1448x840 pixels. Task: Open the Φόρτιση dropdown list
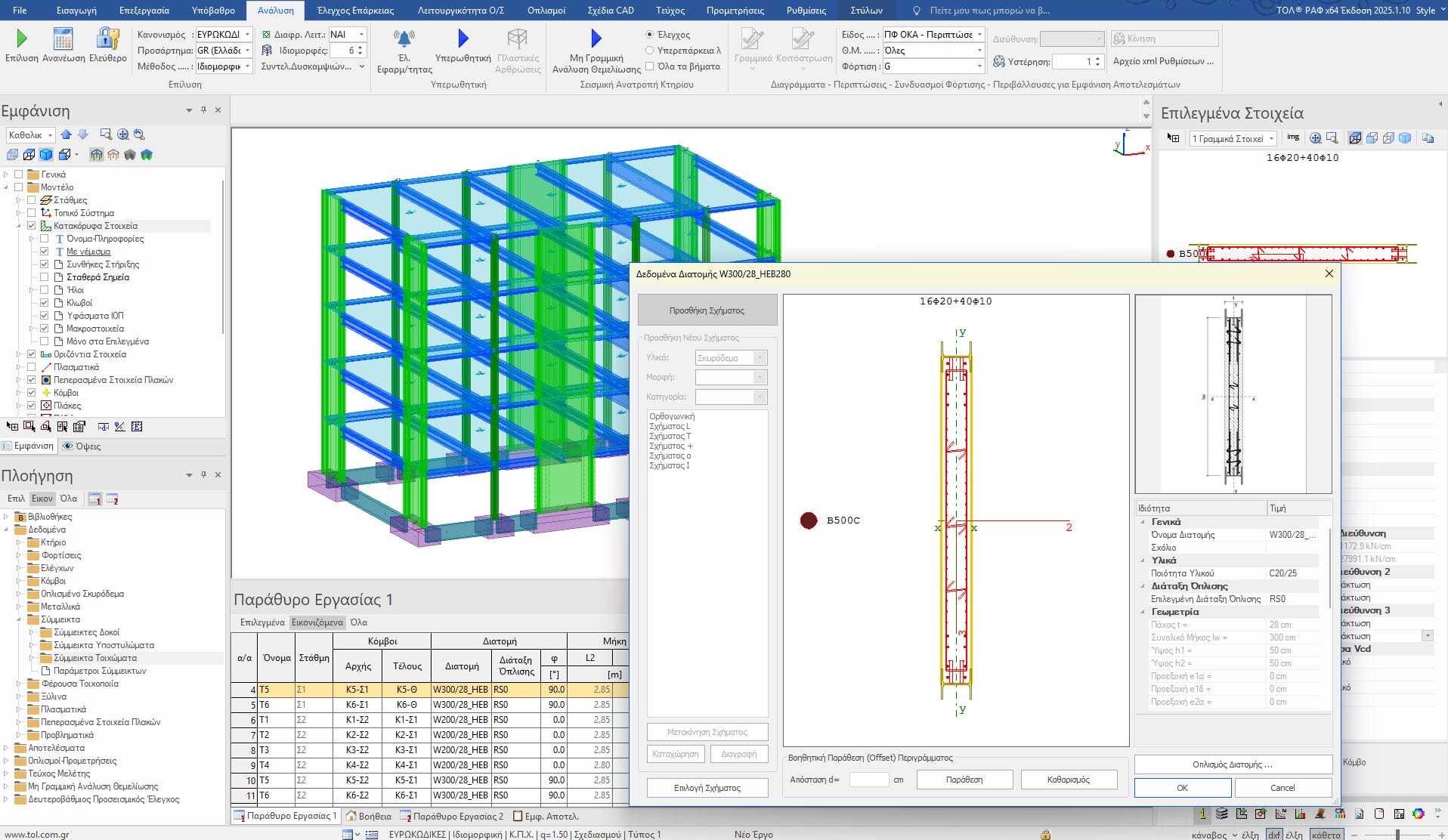[x=979, y=66]
